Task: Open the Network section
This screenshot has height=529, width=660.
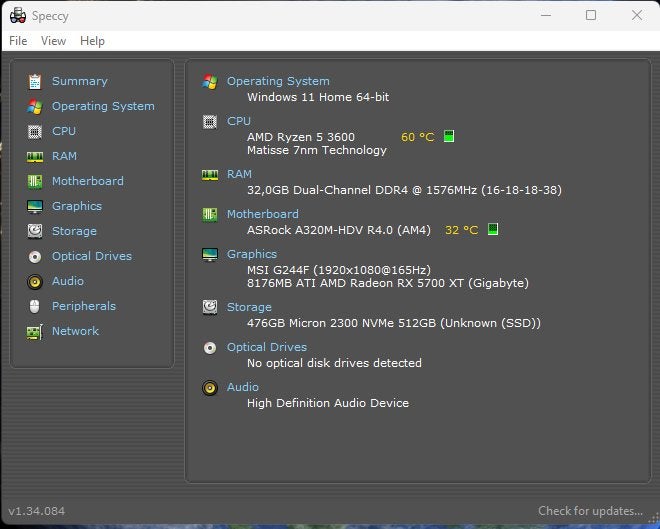Action: pos(75,331)
